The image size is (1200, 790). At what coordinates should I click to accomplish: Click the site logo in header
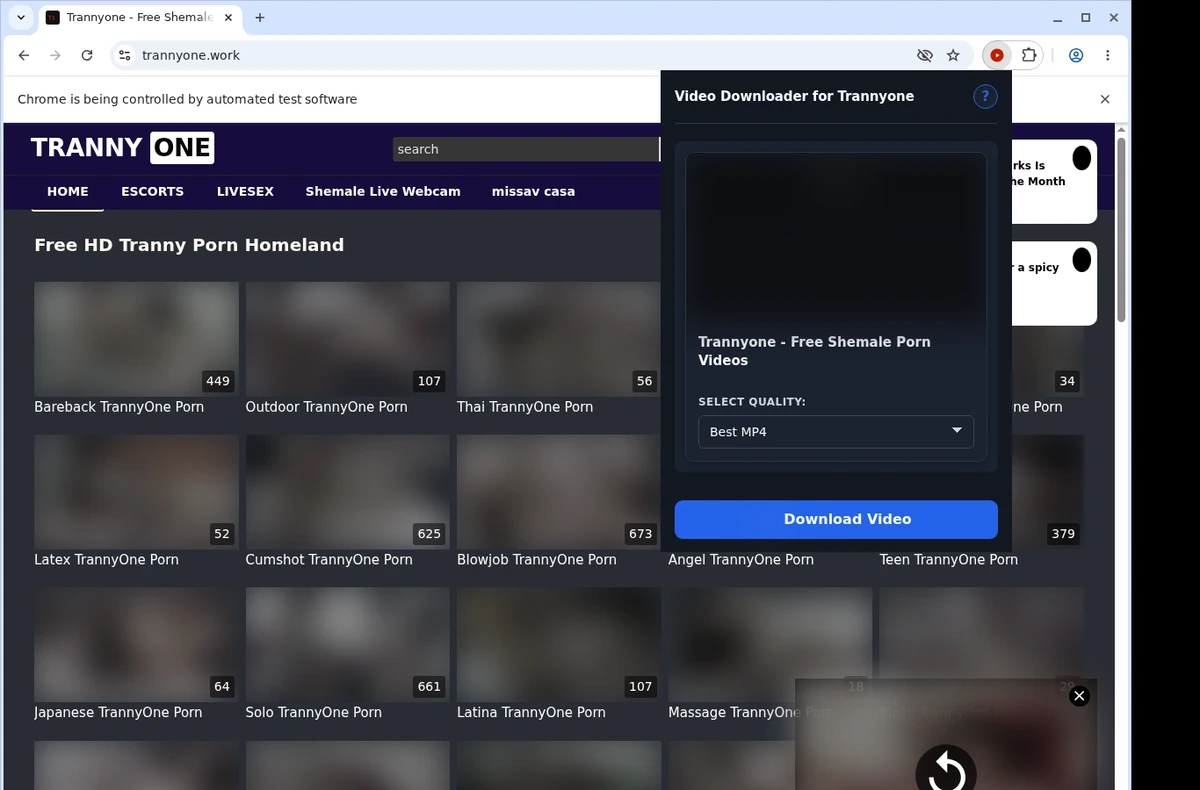[x=122, y=148]
